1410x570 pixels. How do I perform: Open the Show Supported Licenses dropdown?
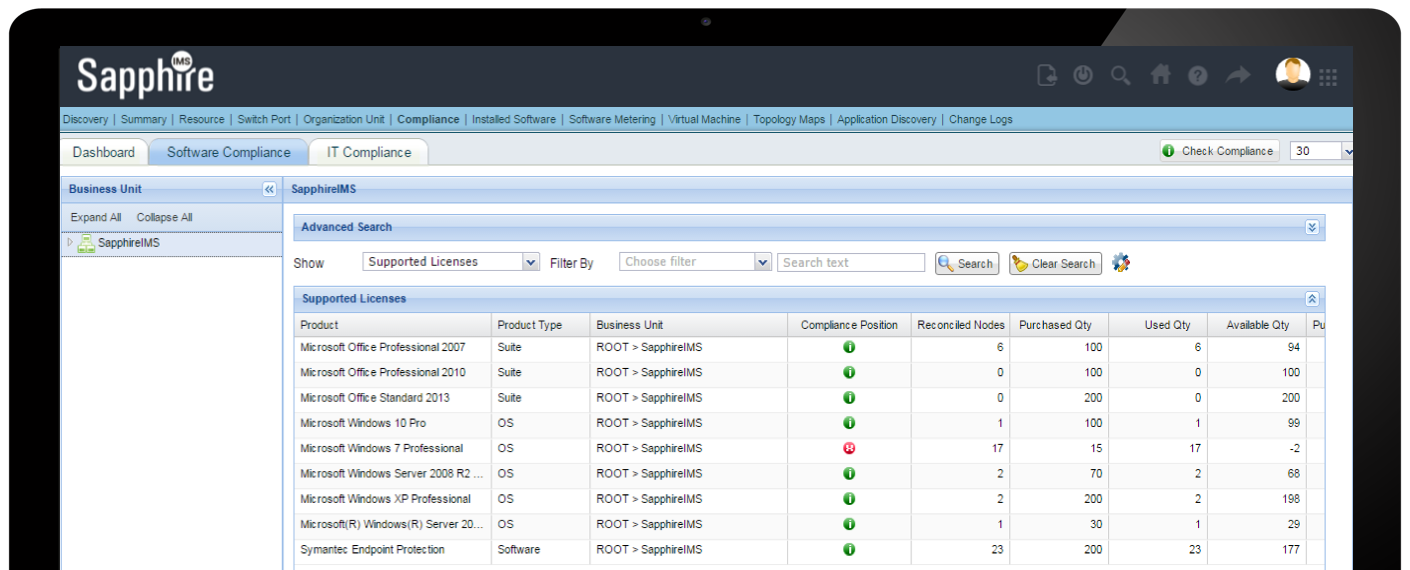coord(531,262)
